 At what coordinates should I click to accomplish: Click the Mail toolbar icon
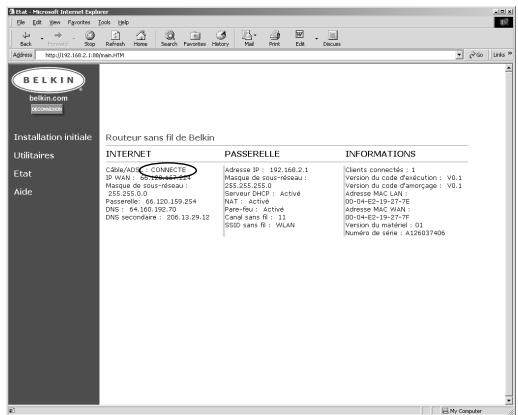coord(248,39)
